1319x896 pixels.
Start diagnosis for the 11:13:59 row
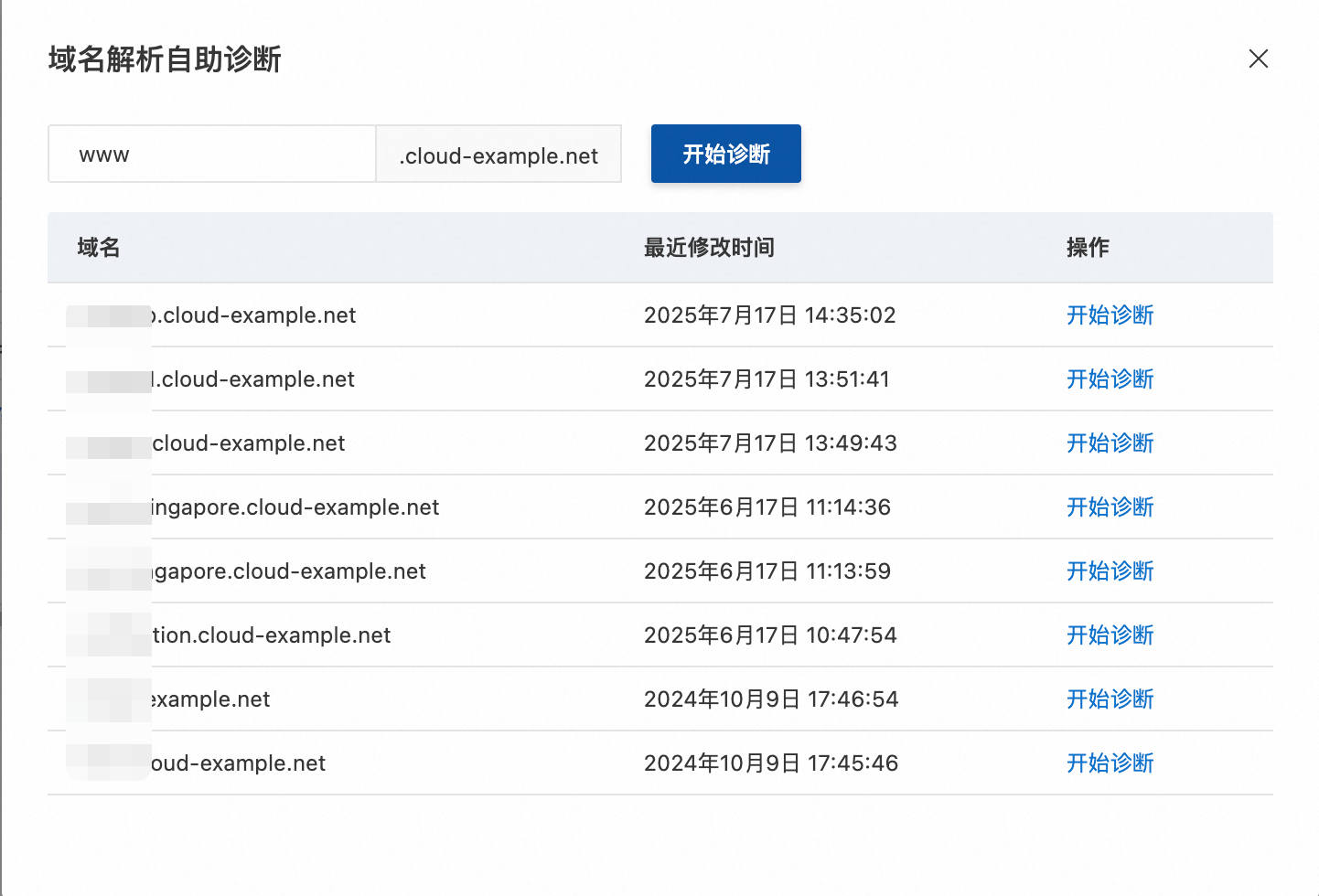(x=1110, y=571)
